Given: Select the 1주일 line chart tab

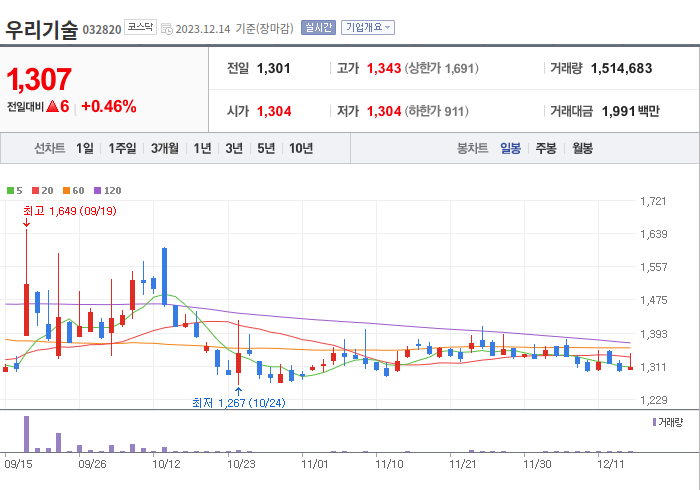Looking at the screenshot, I should click(x=122, y=148).
